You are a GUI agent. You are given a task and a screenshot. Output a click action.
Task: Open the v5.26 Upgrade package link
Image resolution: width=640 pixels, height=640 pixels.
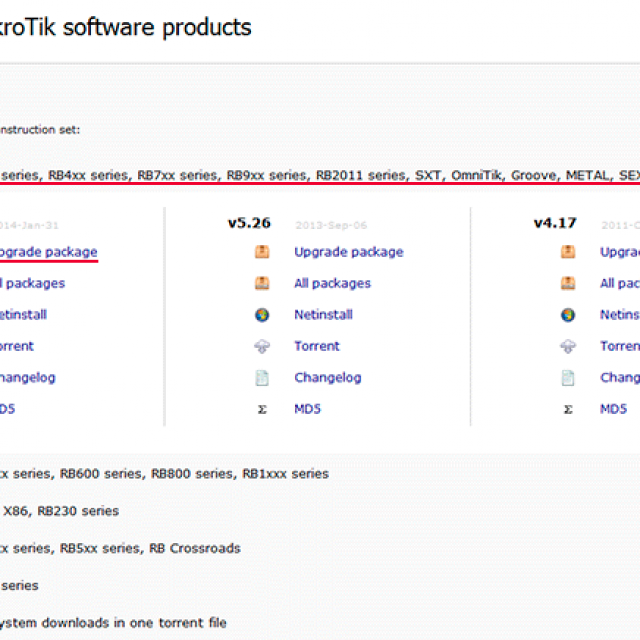(349, 252)
